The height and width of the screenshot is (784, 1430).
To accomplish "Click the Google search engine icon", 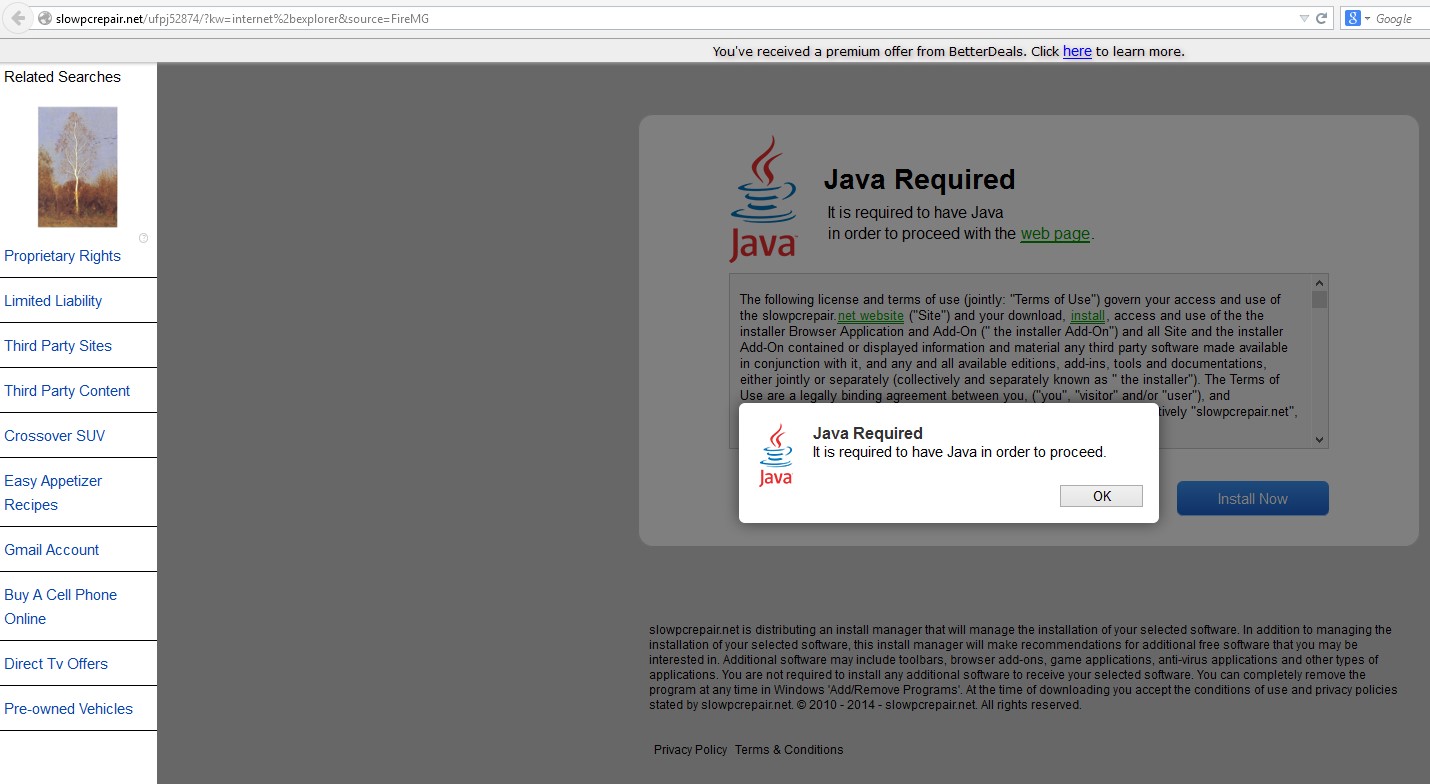I will point(1353,18).
